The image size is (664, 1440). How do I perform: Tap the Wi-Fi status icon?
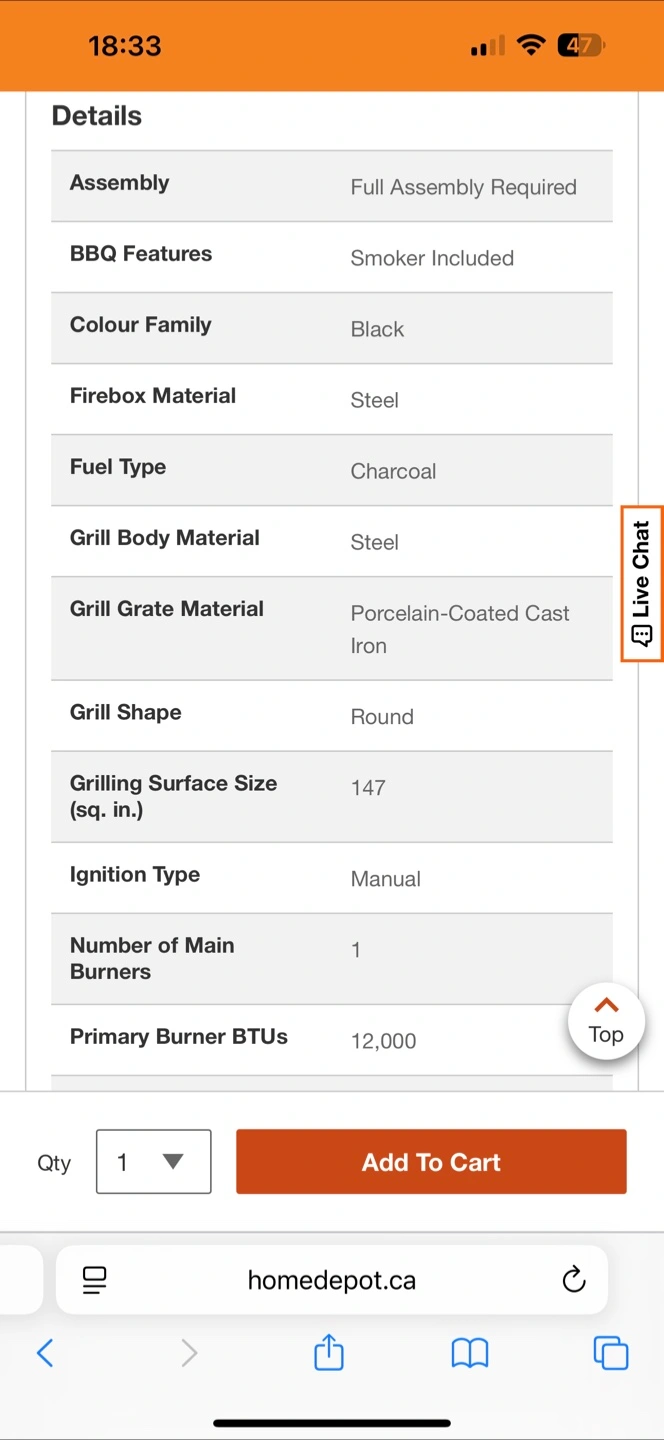click(x=531, y=45)
